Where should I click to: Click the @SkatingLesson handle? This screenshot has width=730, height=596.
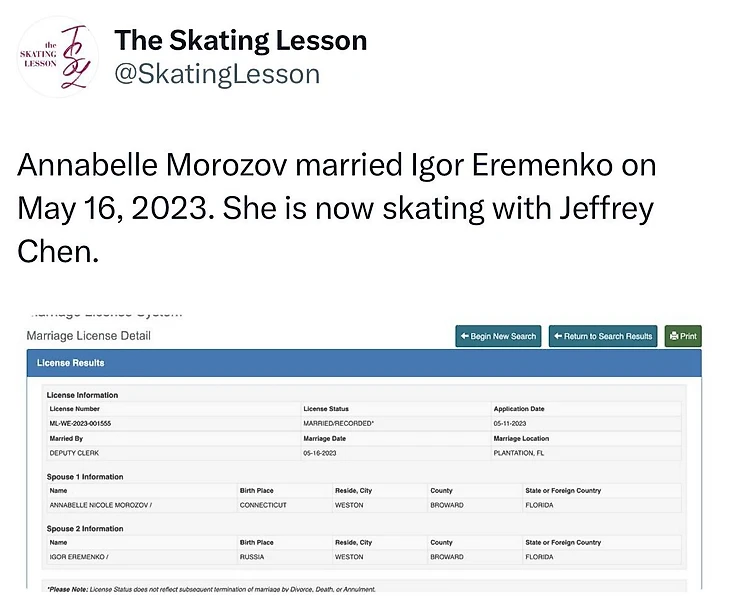[x=217, y=74]
